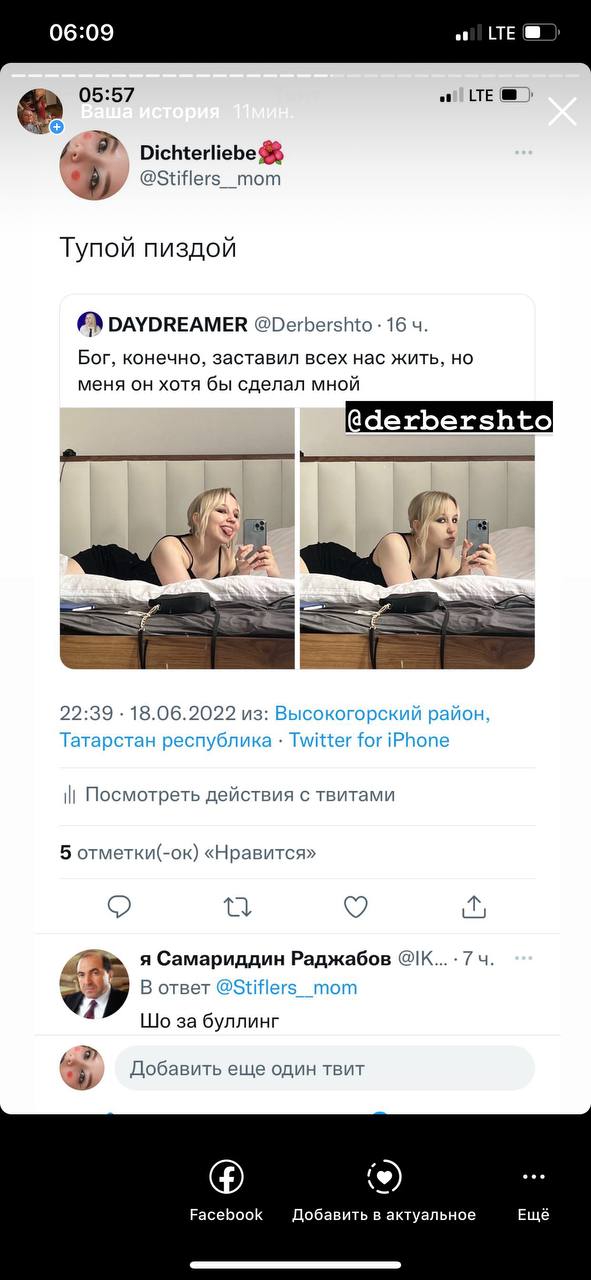Tap the @Stiflers__mom reply mention

point(286,987)
